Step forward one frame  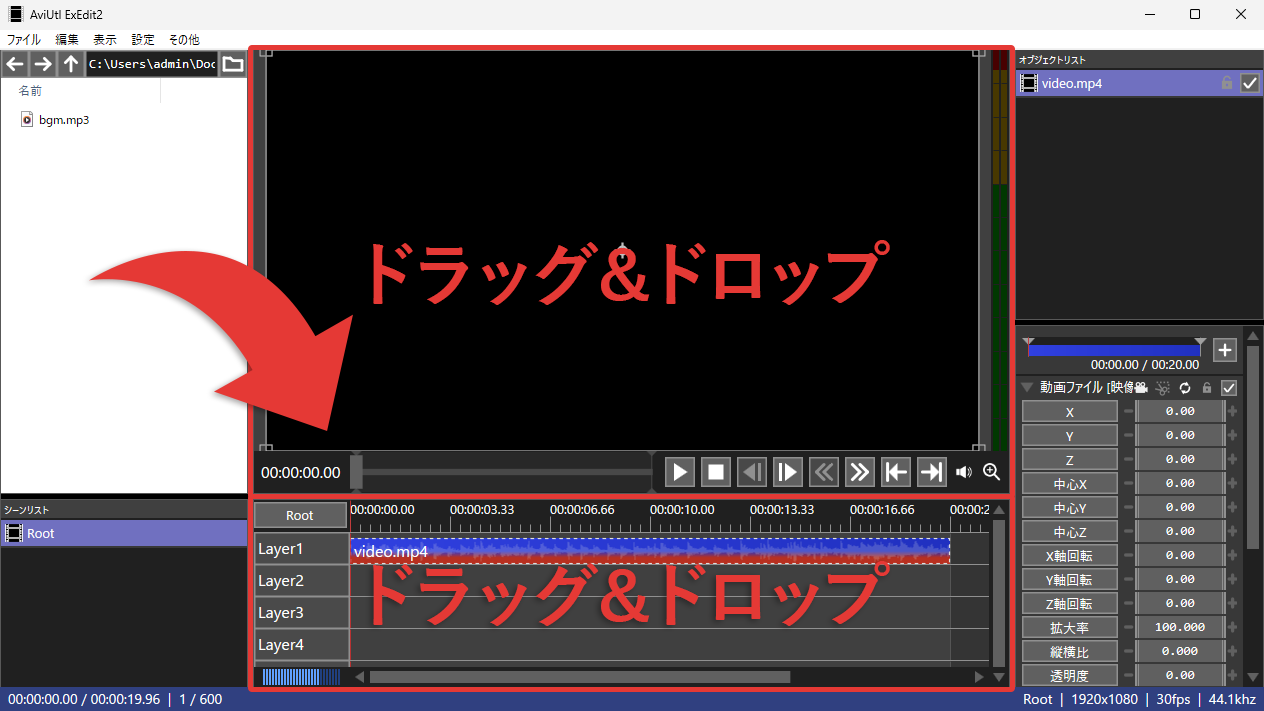[x=787, y=472]
